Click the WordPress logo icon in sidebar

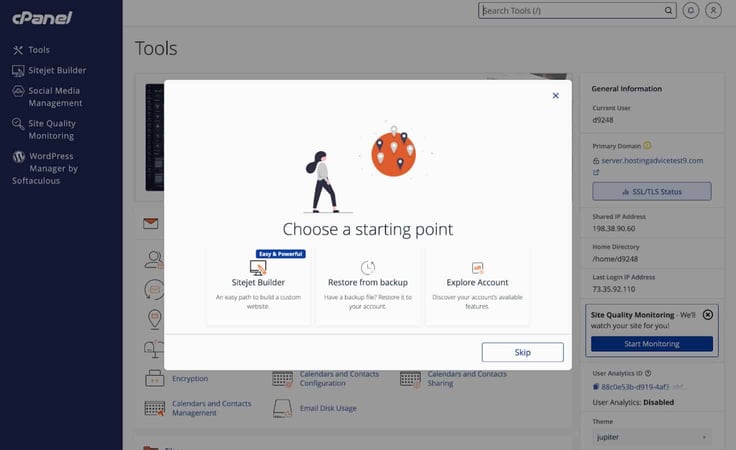[x=19, y=156]
